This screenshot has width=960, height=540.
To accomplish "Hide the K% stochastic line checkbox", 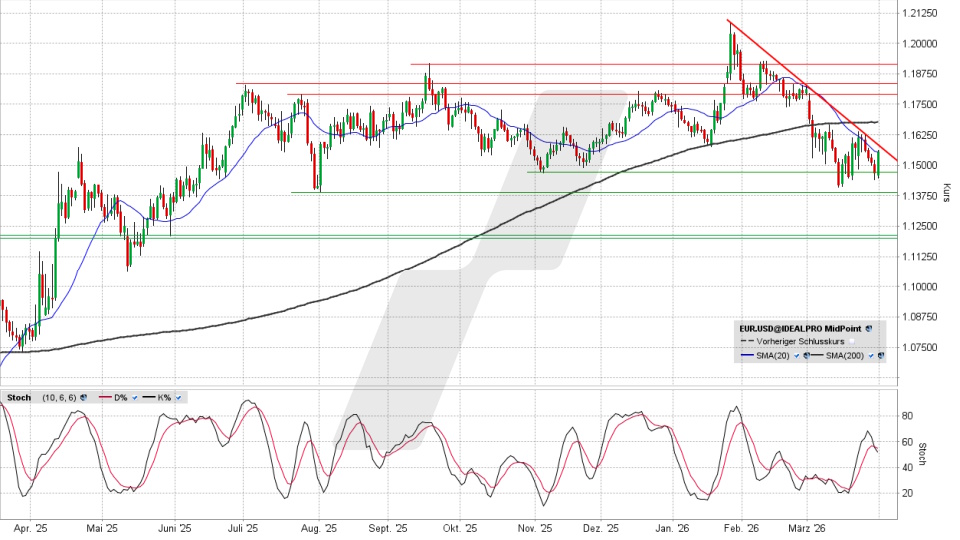I will point(178,397).
